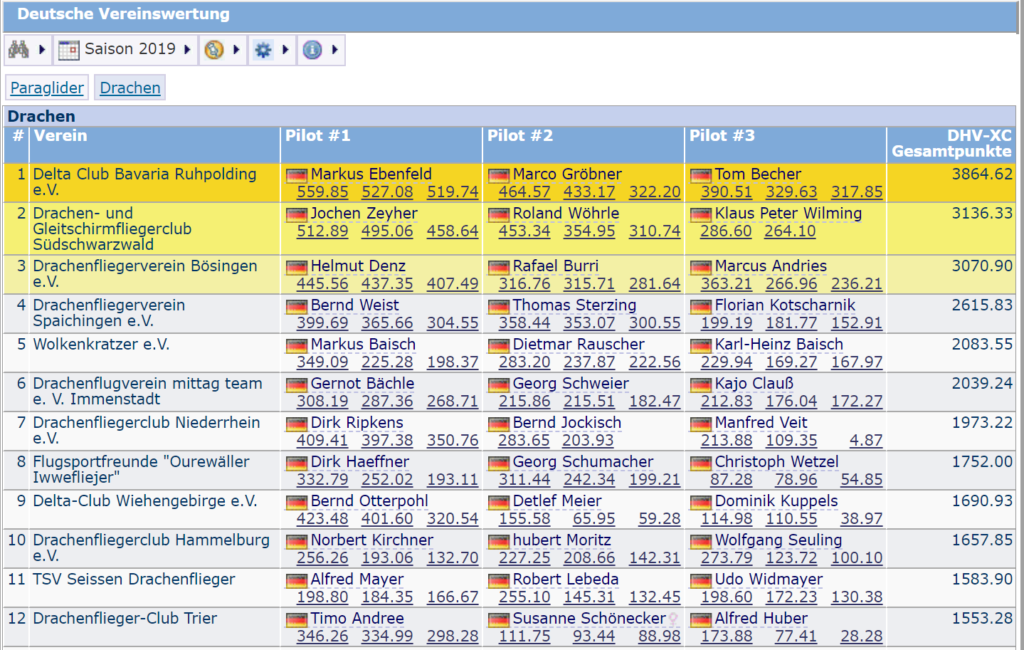Click rank number 7 in the table
The height and width of the screenshot is (650, 1024).
pos(22,423)
